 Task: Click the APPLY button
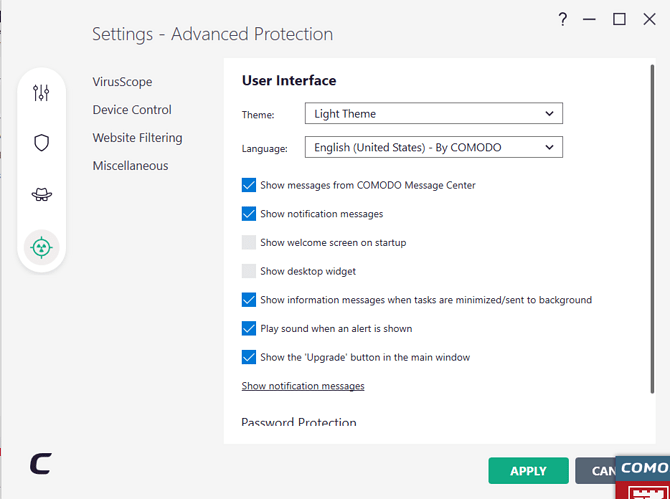pyautogui.click(x=529, y=471)
